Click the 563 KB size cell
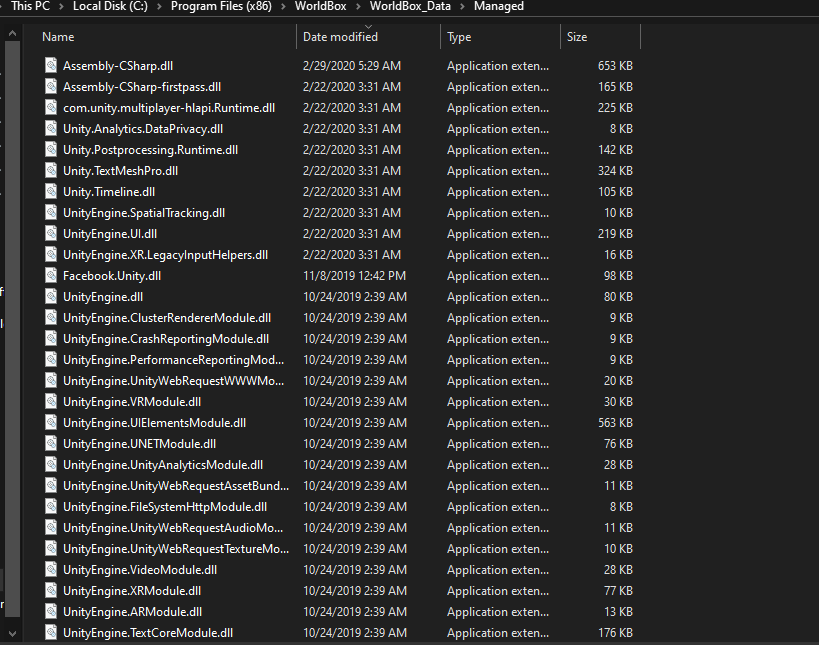 click(615, 423)
